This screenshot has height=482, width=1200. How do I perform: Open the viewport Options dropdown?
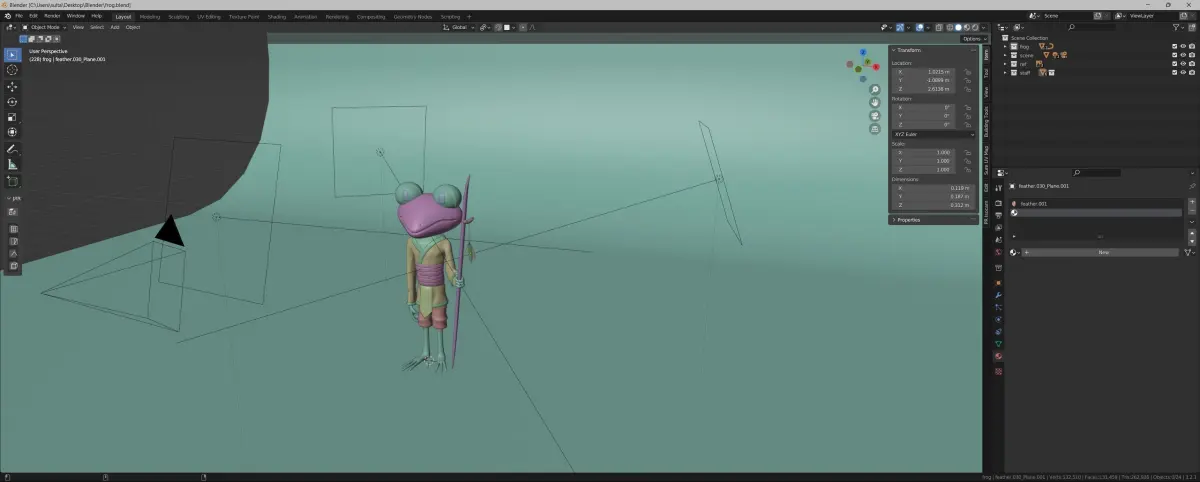(974, 38)
